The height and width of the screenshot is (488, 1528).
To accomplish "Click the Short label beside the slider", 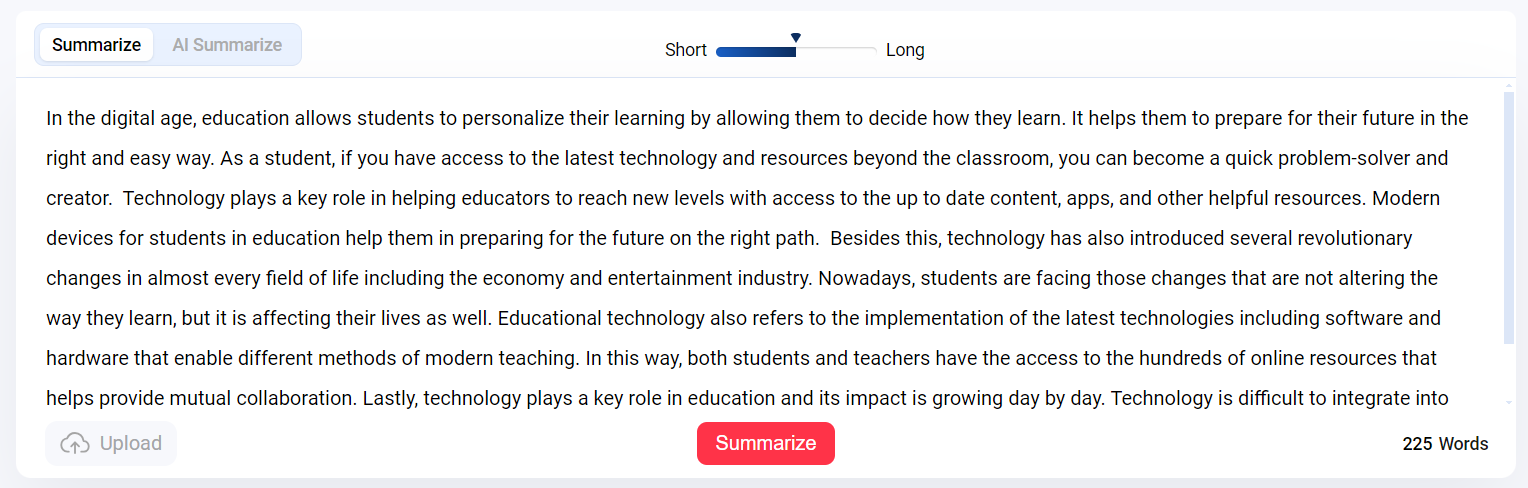I will pyautogui.click(x=686, y=50).
